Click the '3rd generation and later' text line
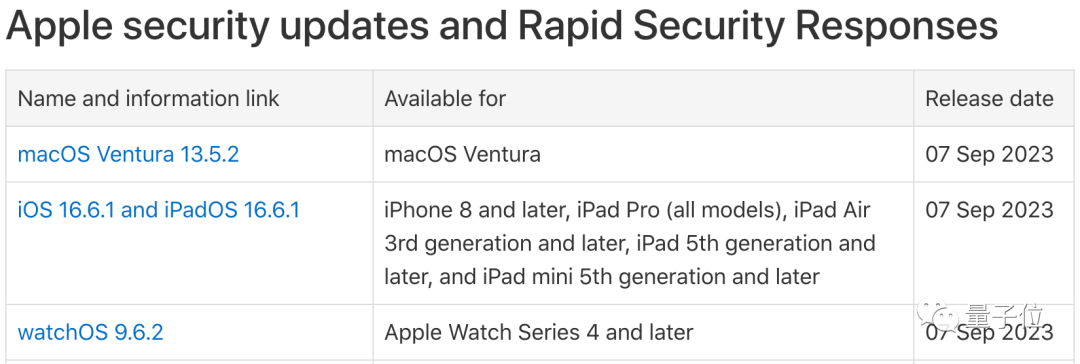Viewport: 1080px width, 364px height. 504,243
